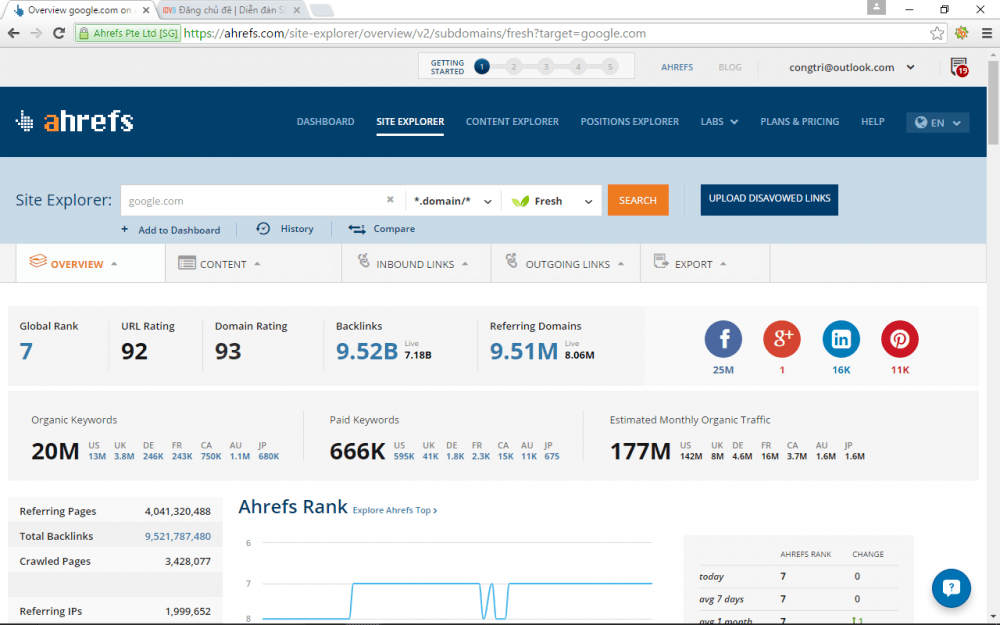Click the US 142M organic traffic value
The height and width of the screenshot is (625, 1000).
coord(691,456)
